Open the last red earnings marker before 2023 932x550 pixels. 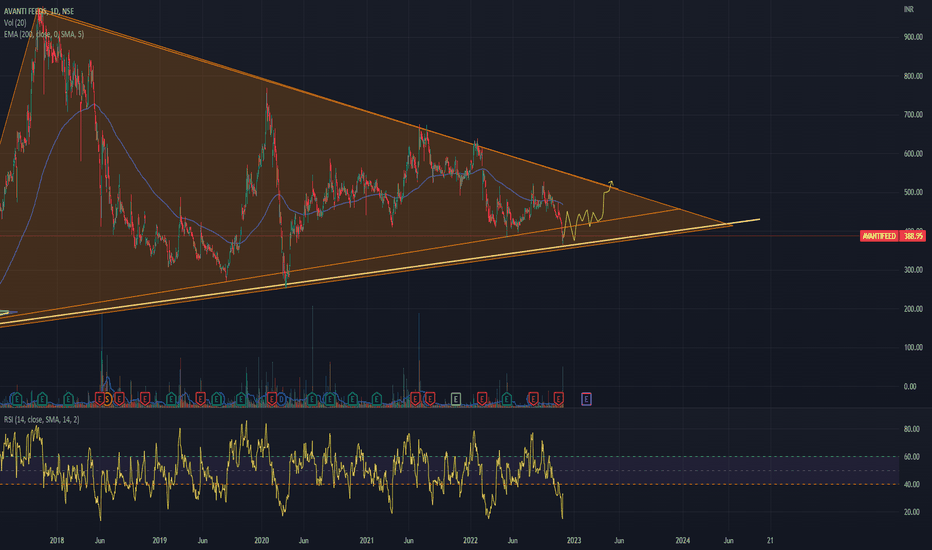coord(559,398)
